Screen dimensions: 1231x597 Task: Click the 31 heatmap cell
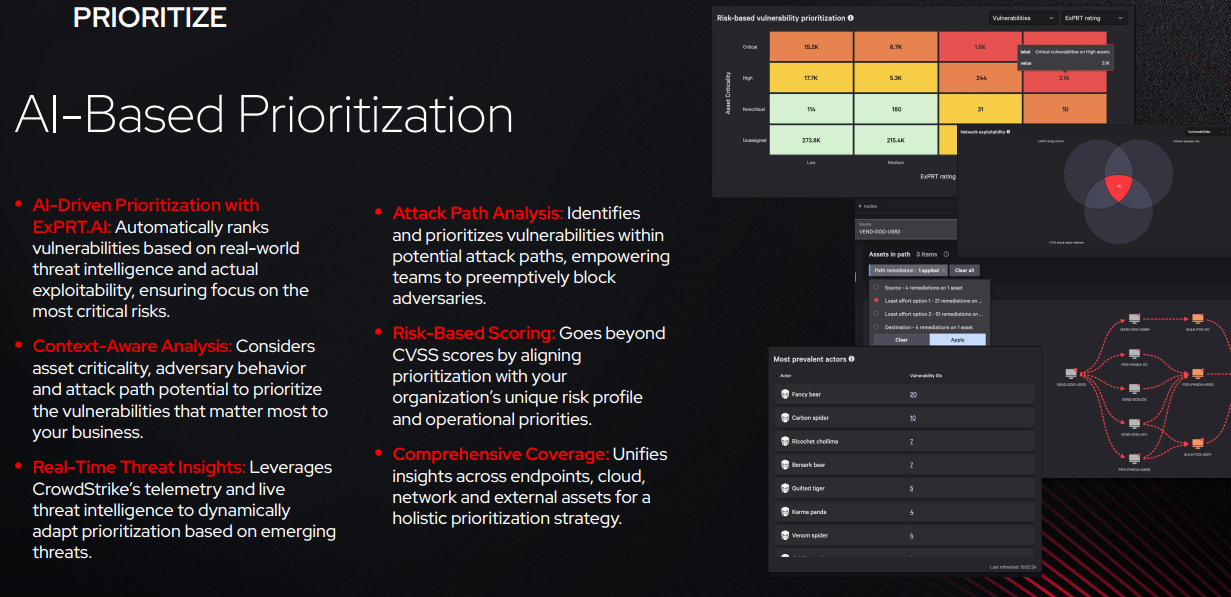pyautogui.click(x=980, y=108)
